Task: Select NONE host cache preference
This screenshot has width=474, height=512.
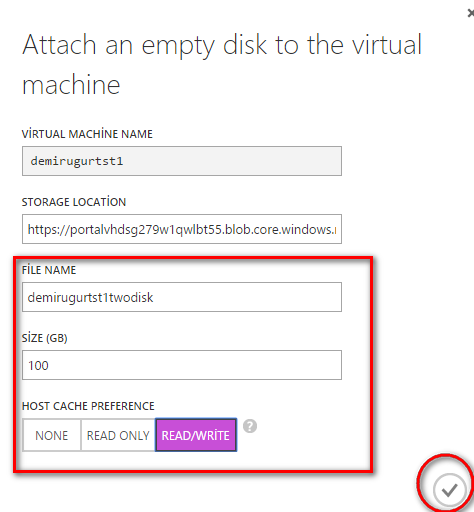Action: 52,435
